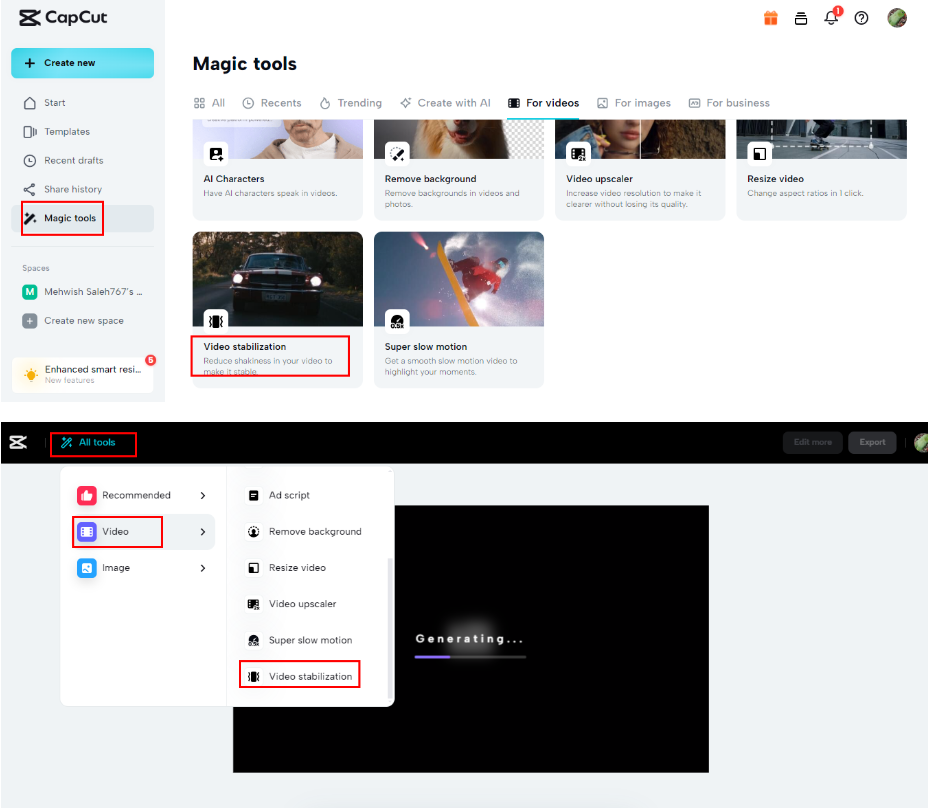The height and width of the screenshot is (808, 928).
Task: Click the Magic tools page heading
Action: coord(244,64)
